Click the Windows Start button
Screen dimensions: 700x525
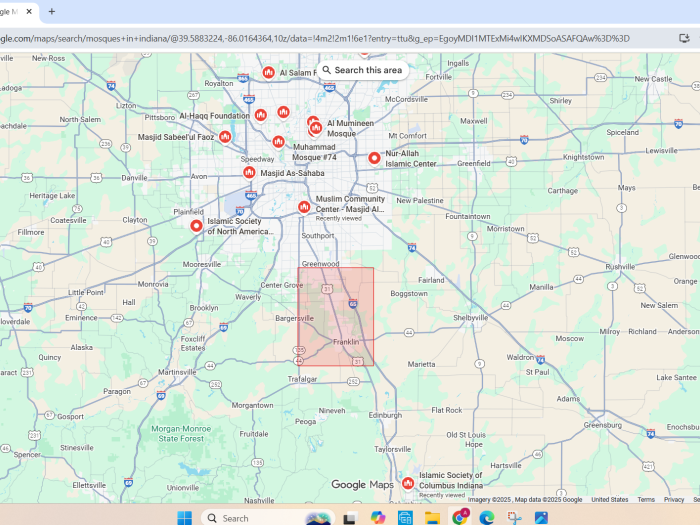[x=185, y=517]
